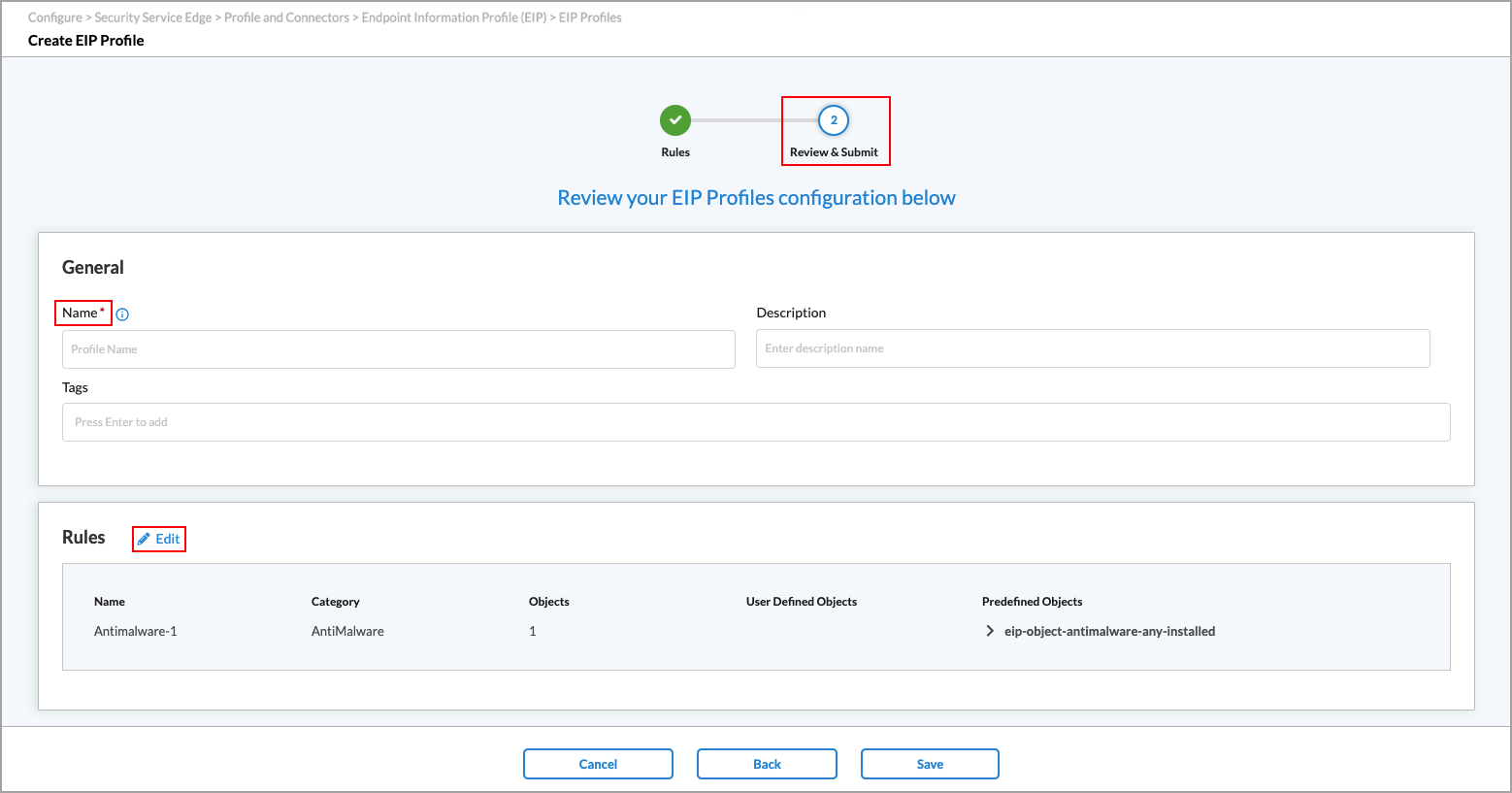
Task: Click the info icon next to Name
Action: (122, 314)
